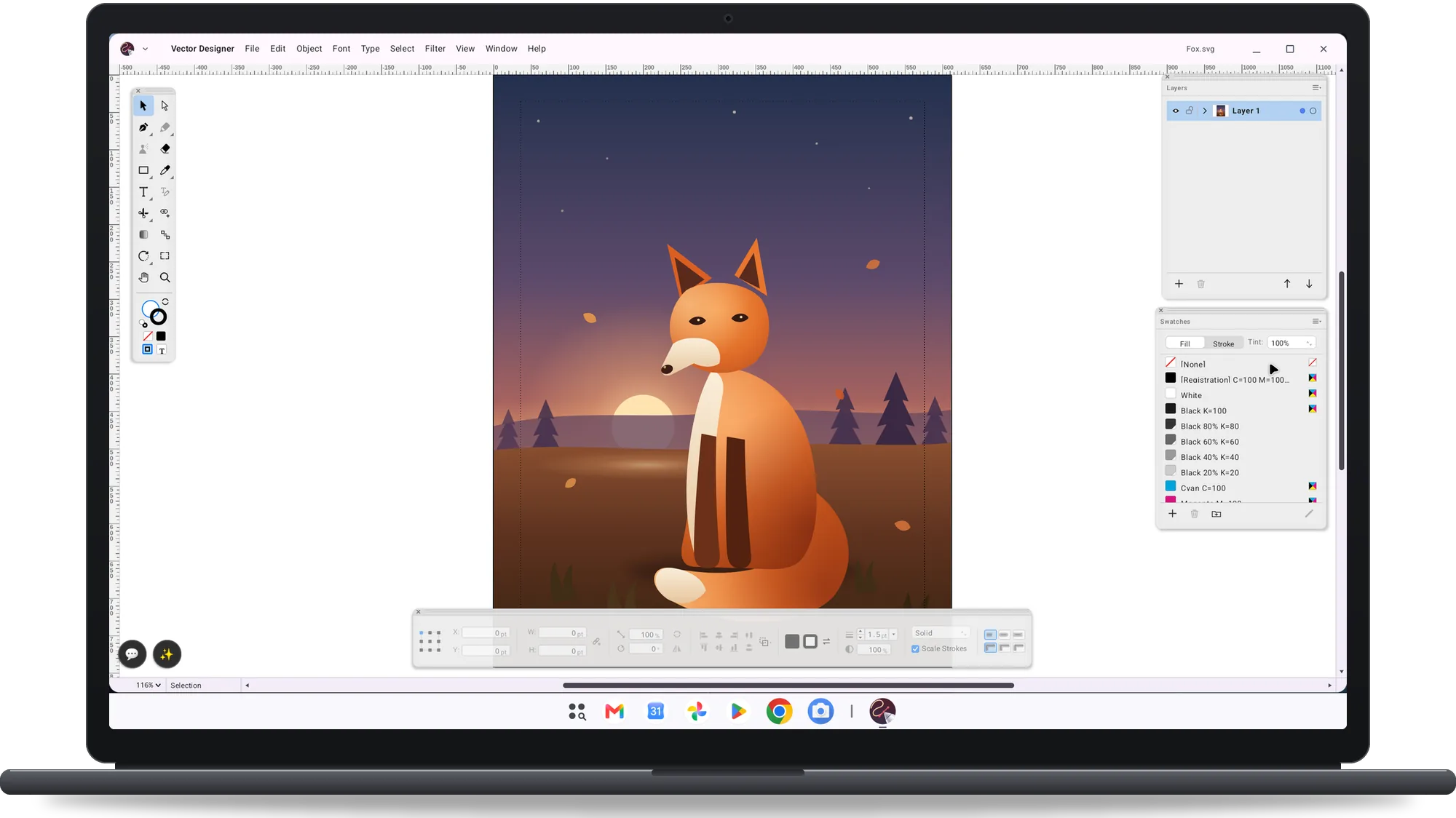Open the Layers panel options menu
This screenshot has height=818, width=1456.
1316,88
